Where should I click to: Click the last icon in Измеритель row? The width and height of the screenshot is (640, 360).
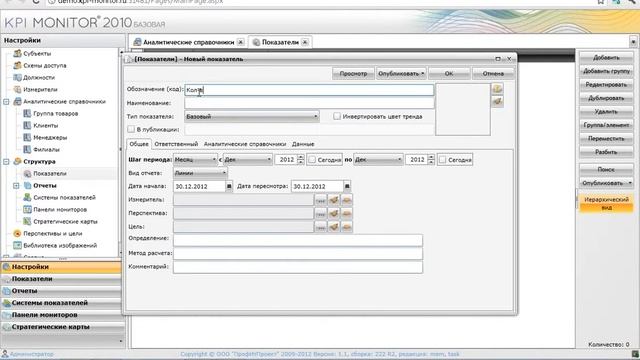(347, 200)
